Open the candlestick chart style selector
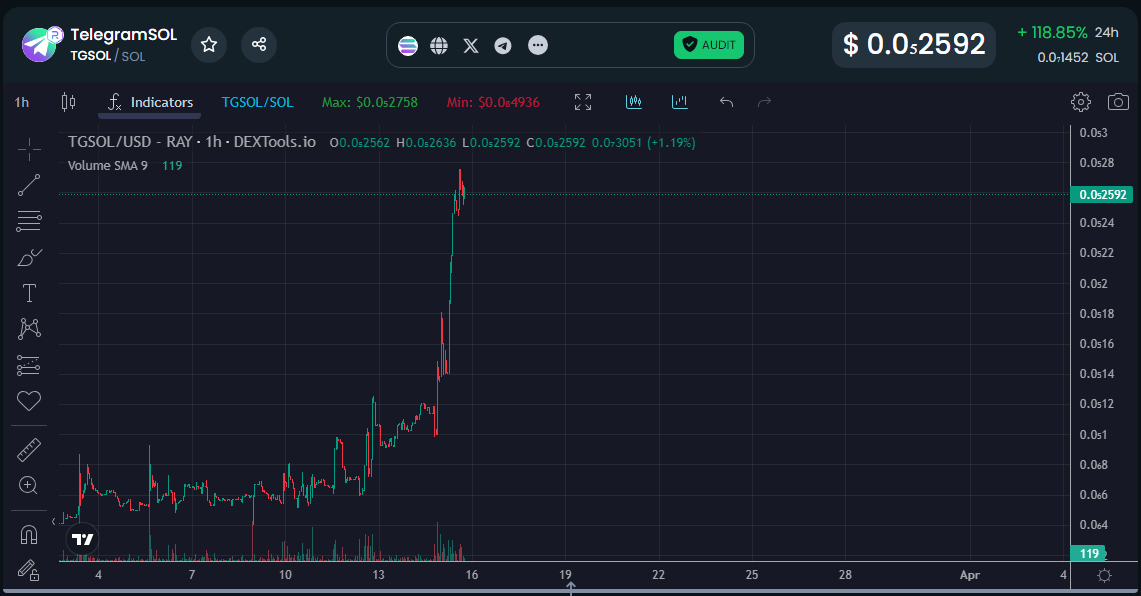This screenshot has width=1141, height=596. (68, 103)
